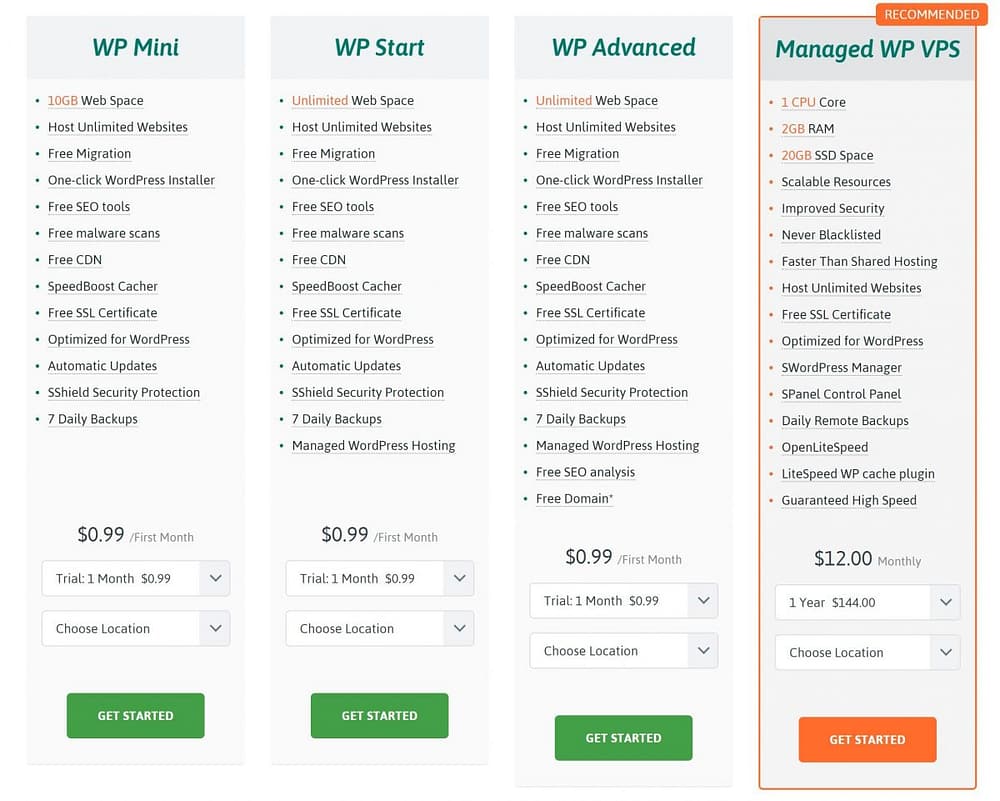Viewport: 1000px width, 801px height.
Task: Click OpenLiteSpeed feature in VPS plan
Action: click(x=825, y=448)
